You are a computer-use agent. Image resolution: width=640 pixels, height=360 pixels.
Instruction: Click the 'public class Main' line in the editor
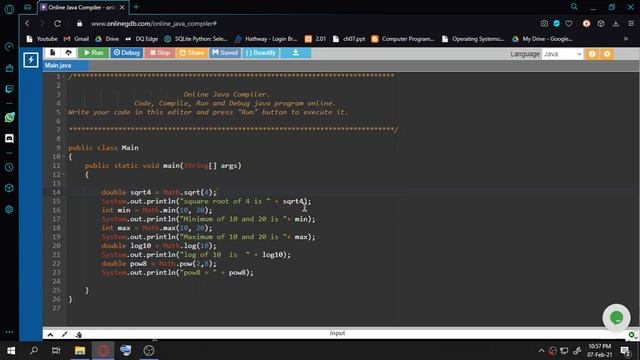103,148
